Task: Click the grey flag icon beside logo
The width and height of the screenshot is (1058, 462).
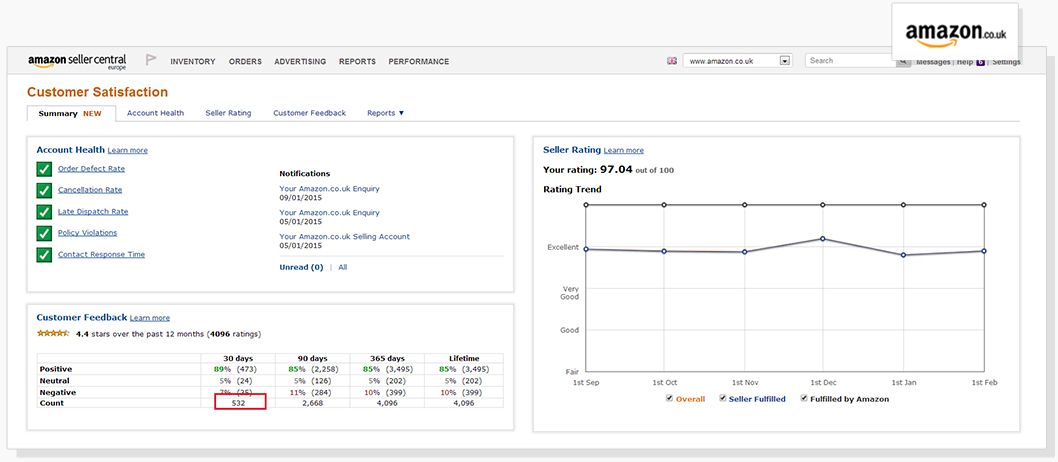Action: point(151,61)
